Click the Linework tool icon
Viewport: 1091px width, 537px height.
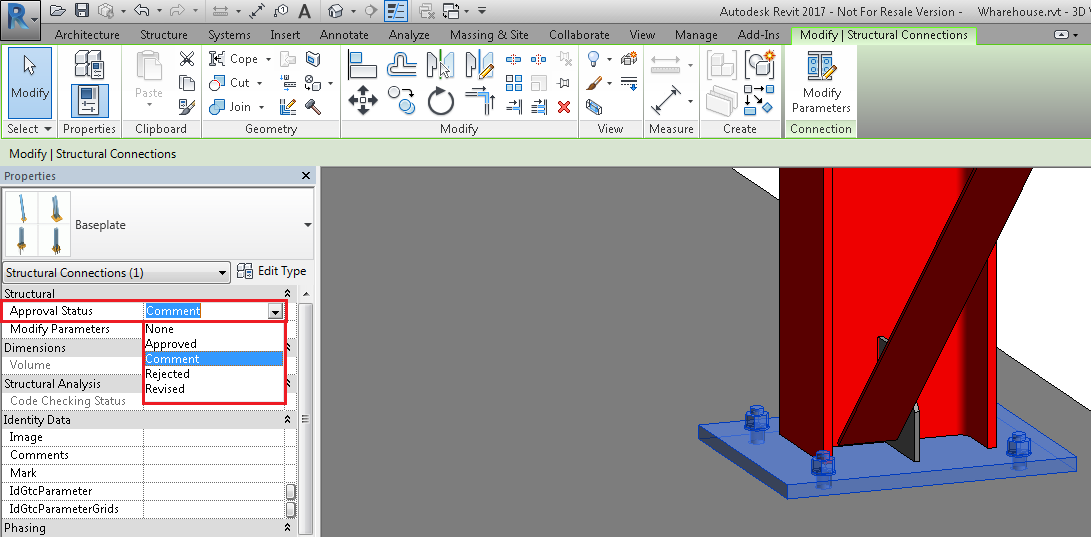point(629,83)
